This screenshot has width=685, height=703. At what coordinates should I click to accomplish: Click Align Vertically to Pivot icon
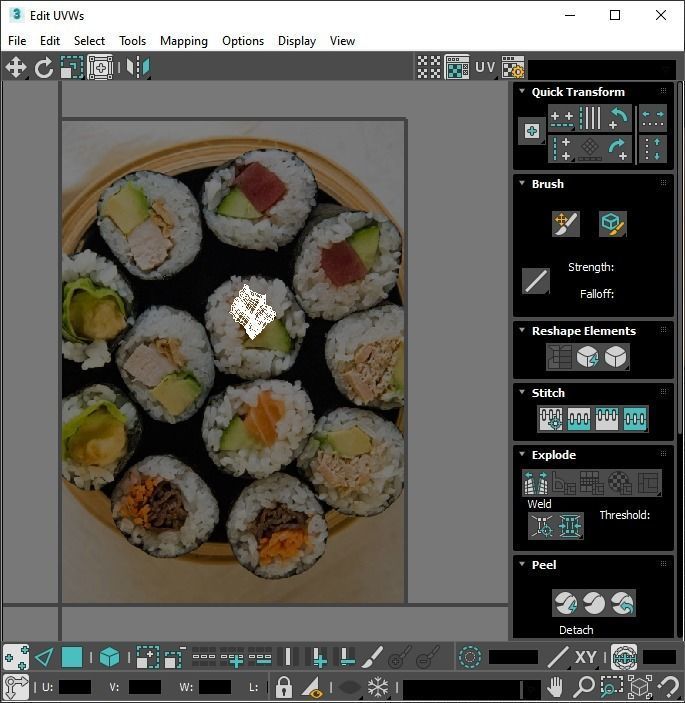point(562,149)
